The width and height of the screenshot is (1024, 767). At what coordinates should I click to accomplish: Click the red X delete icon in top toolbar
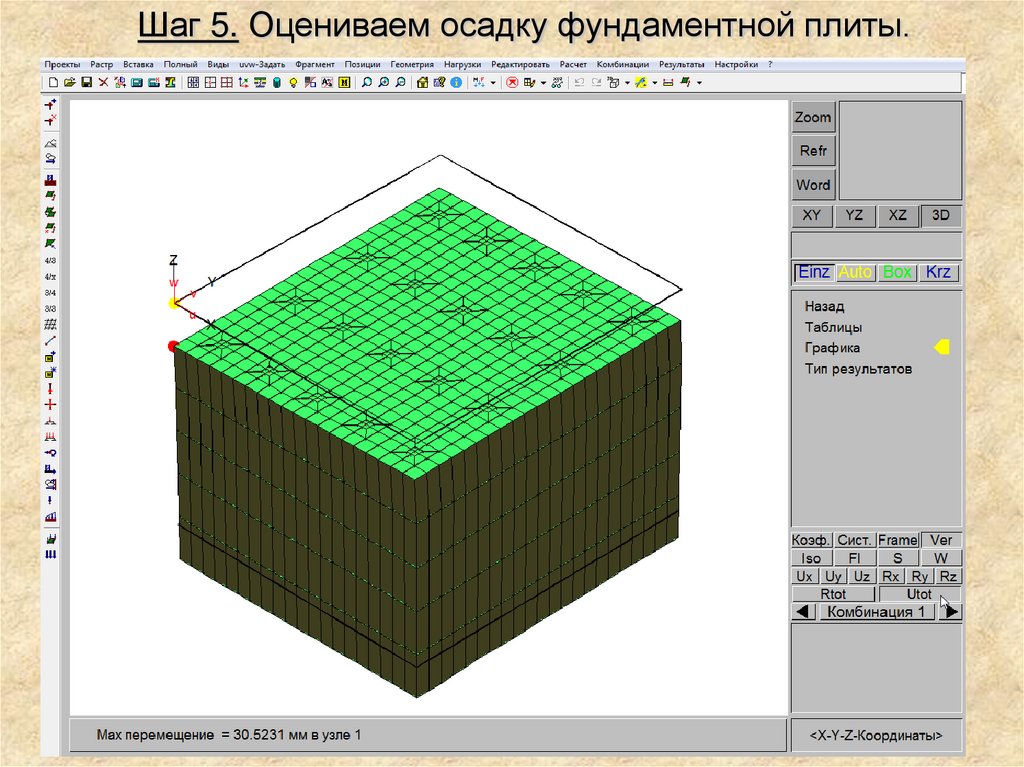(103, 82)
